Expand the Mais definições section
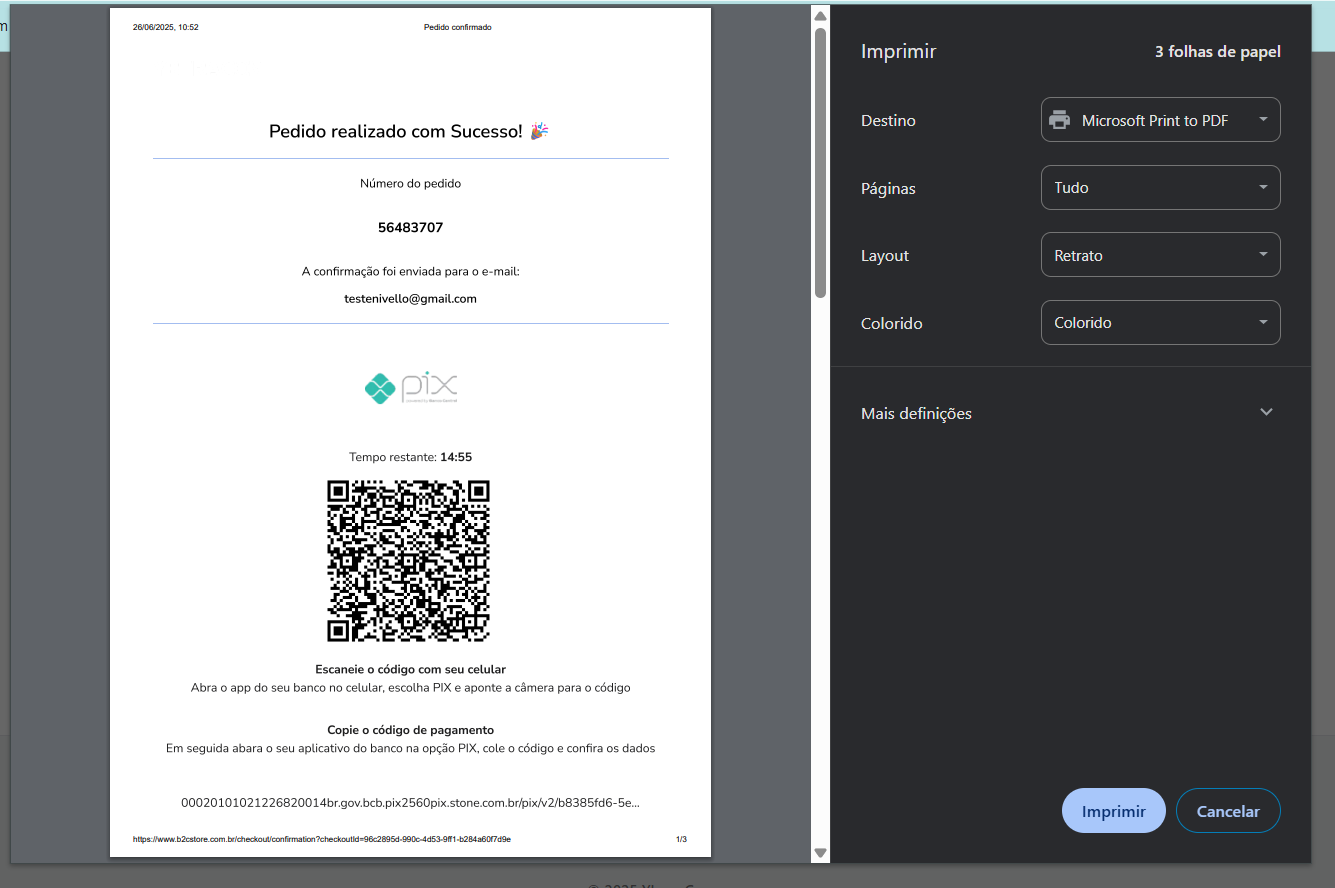 (1070, 413)
